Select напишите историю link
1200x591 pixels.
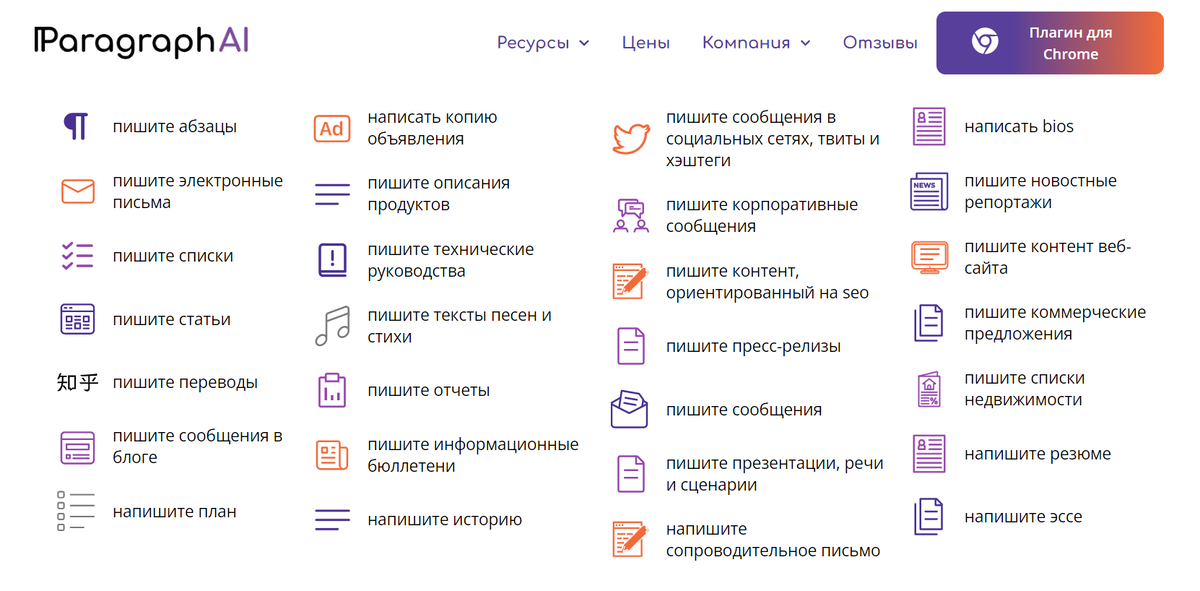[444, 520]
